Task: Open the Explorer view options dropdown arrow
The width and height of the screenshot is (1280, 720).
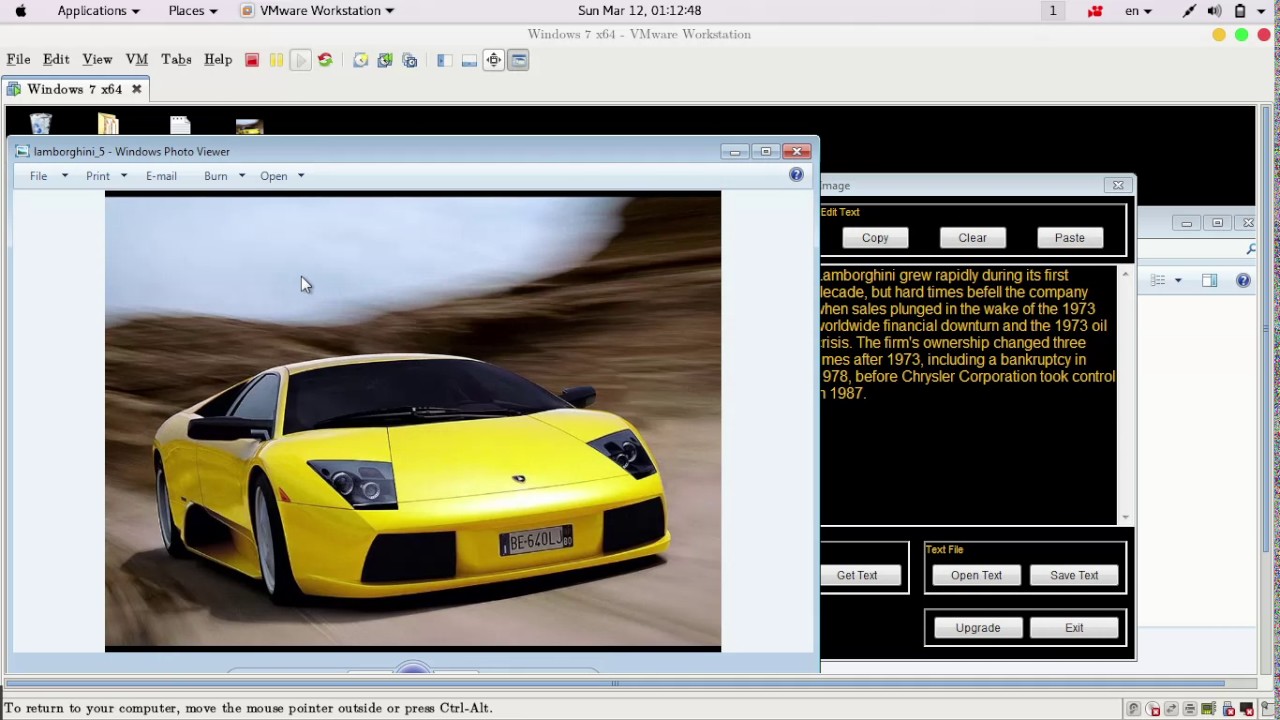Action: pyautogui.click(x=1178, y=281)
